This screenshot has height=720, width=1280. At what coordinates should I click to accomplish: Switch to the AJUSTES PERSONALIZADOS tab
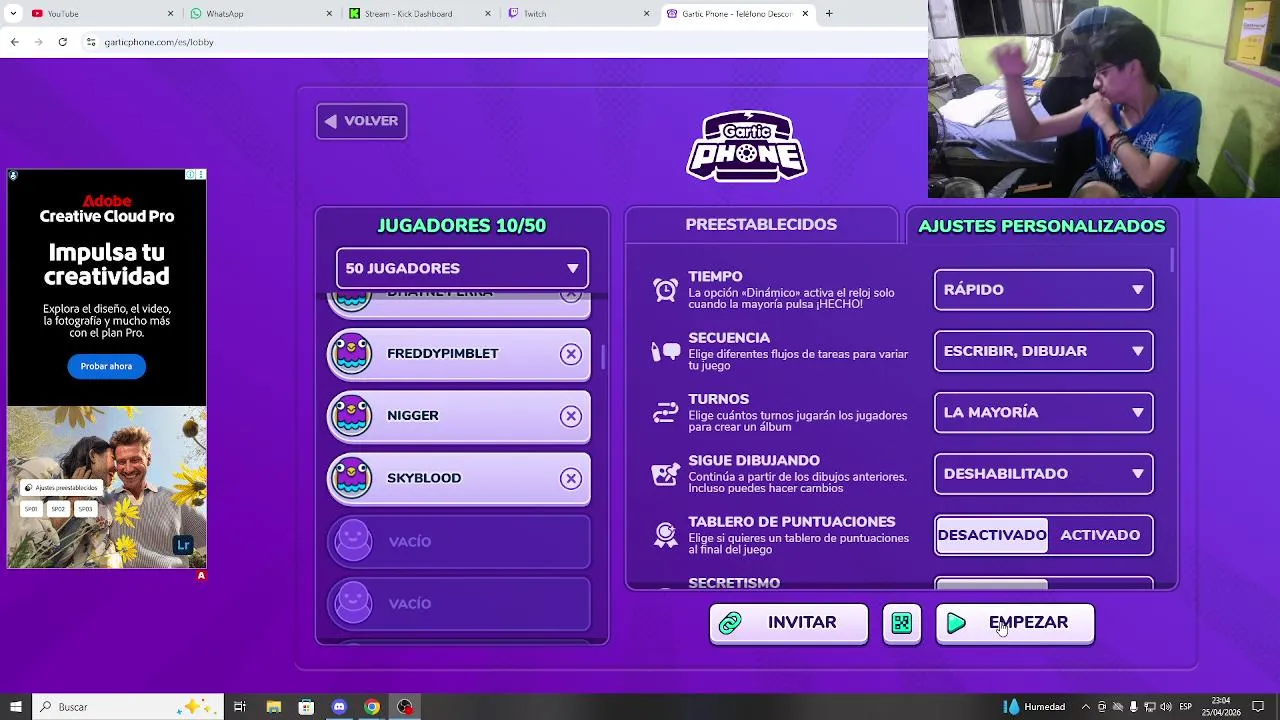click(x=1042, y=226)
